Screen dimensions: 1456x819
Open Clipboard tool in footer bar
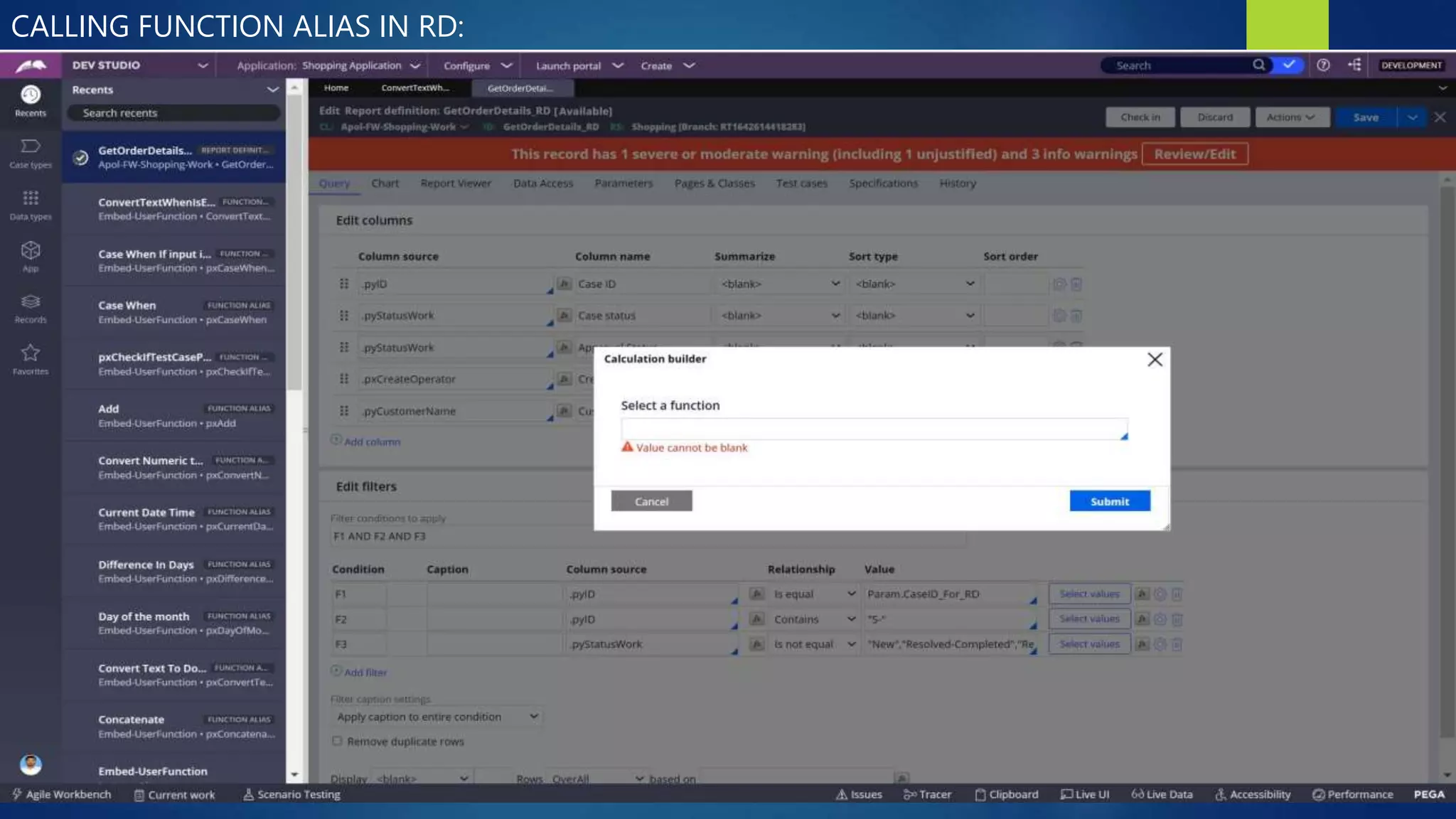(1006, 794)
